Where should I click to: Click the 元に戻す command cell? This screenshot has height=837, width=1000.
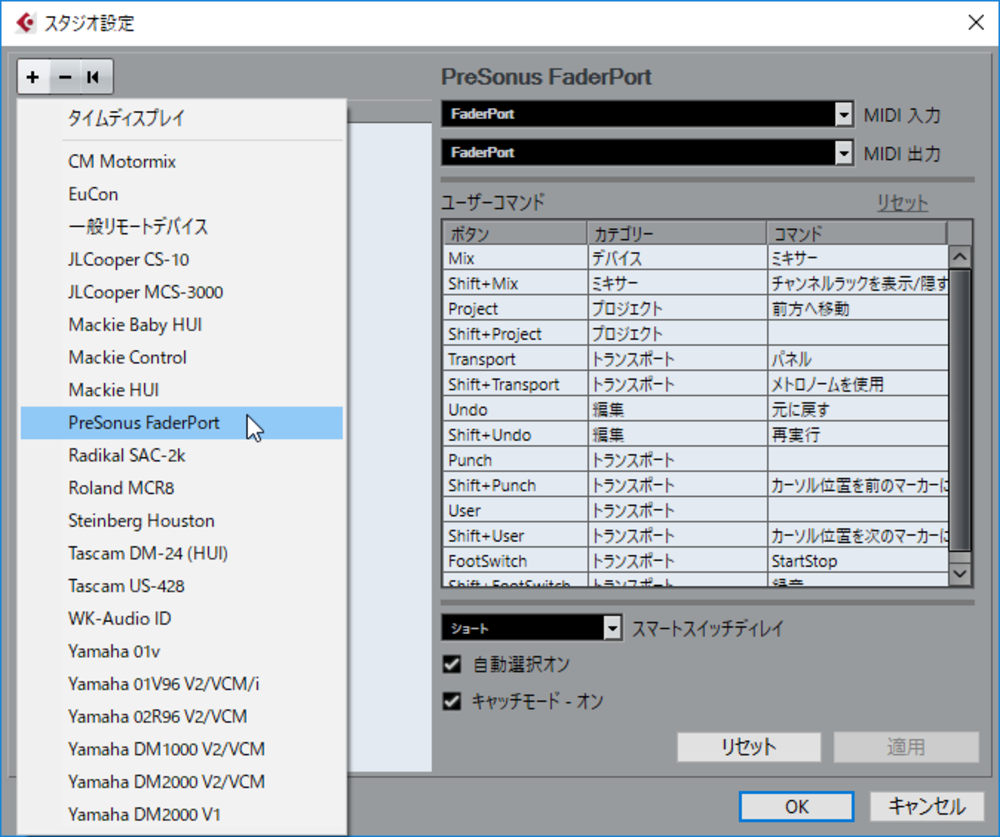point(858,410)
